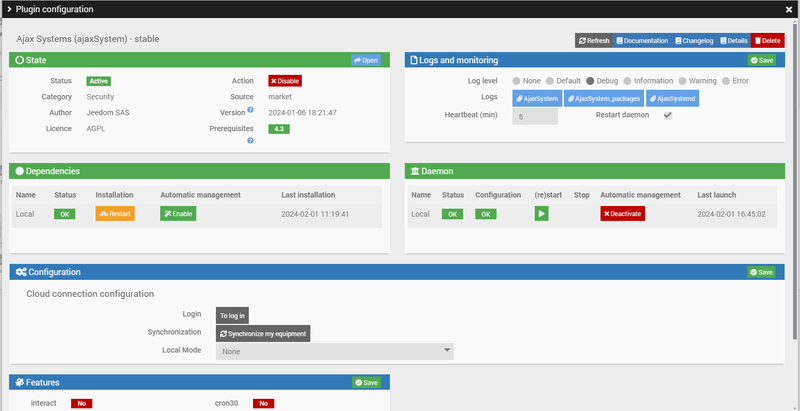Click the plugin title Ajax Systems (ajaxSystem) - stable
Viewport: 800px width, 411px height.
tap(88, 39)
